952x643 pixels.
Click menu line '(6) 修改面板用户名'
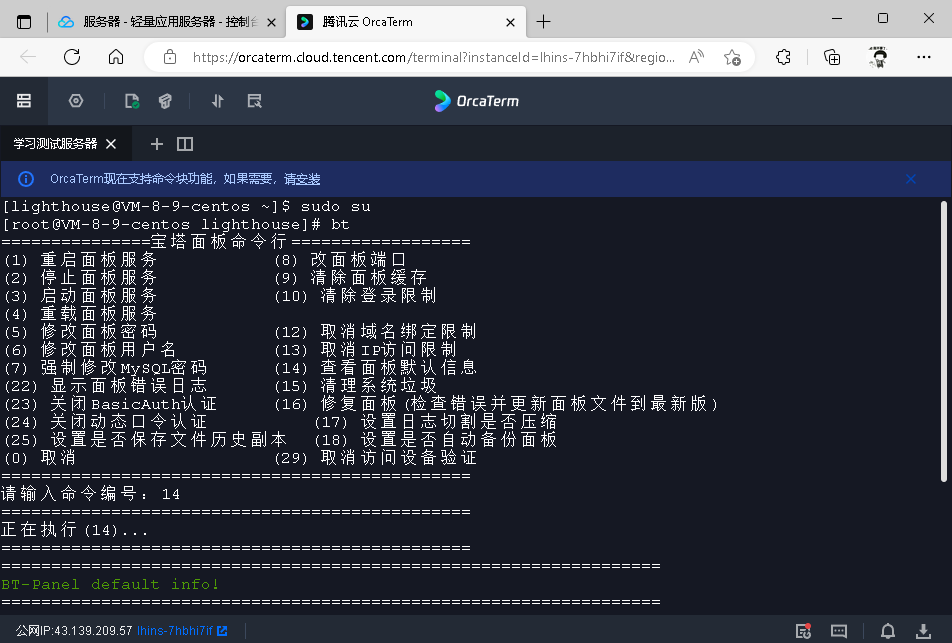tap(90, 350)
